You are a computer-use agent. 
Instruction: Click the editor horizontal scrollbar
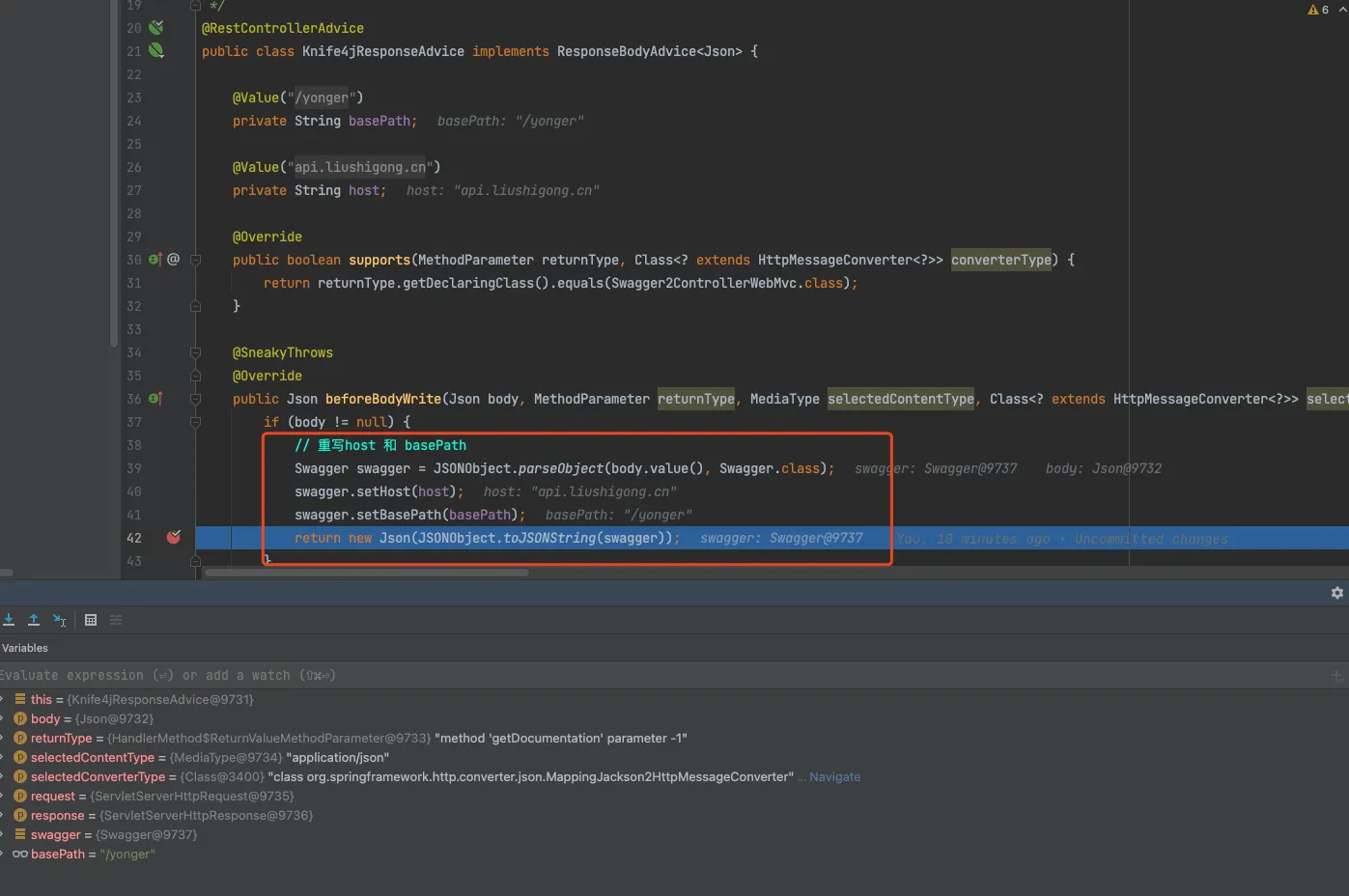click(x=367, y=573)
